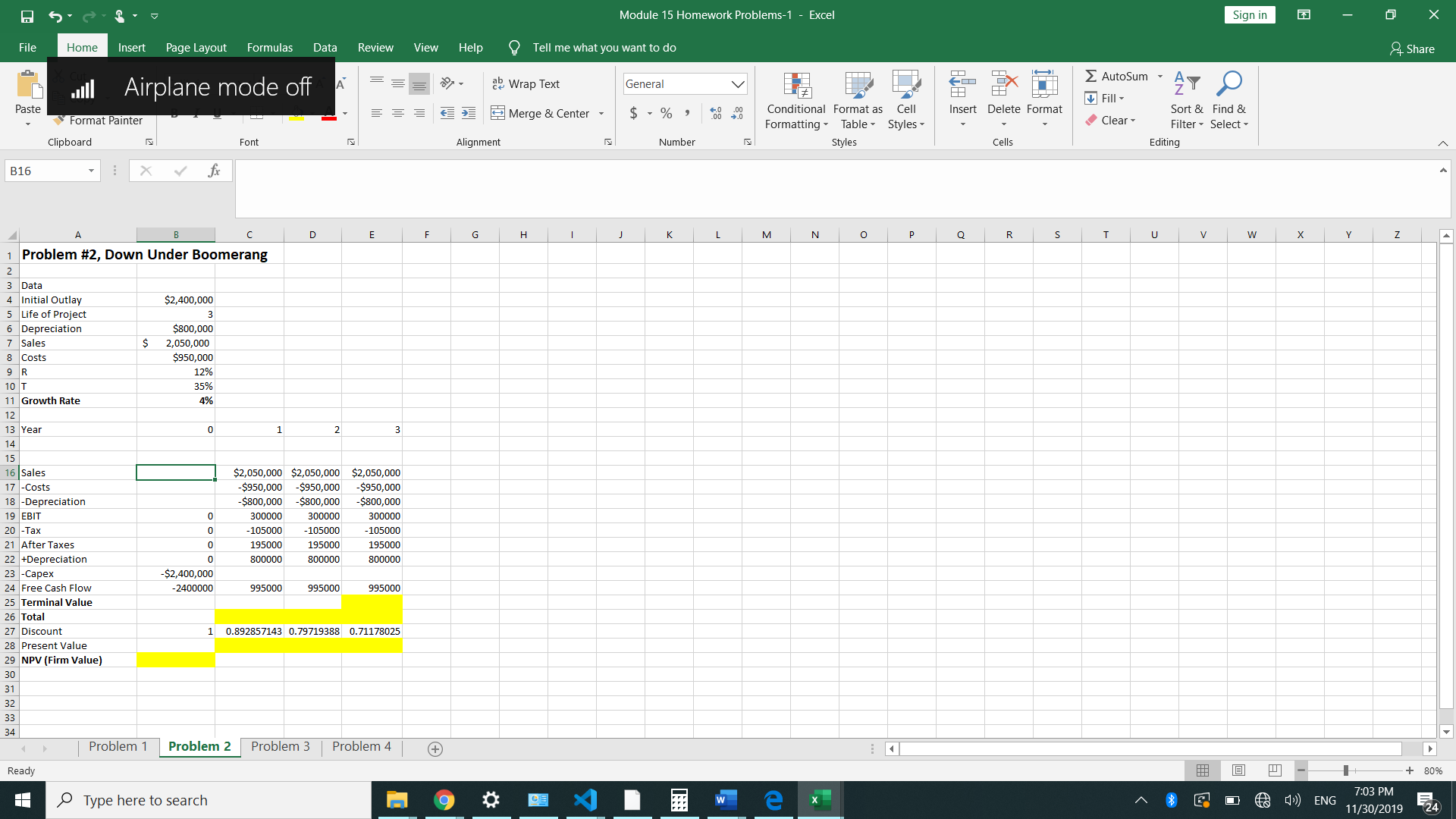The height and width of the screenshot is (819, 1456).
Task: Click Merge & Center icon
Action: (x=497, y=113)
